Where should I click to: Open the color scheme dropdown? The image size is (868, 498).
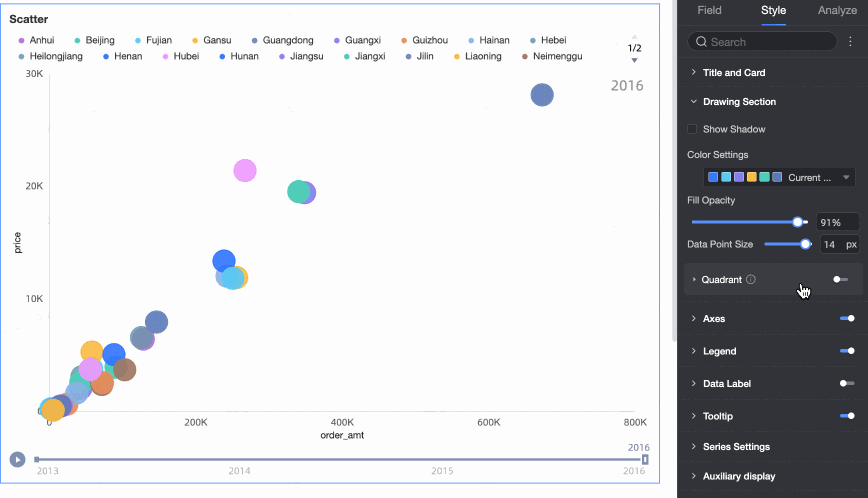779,177
